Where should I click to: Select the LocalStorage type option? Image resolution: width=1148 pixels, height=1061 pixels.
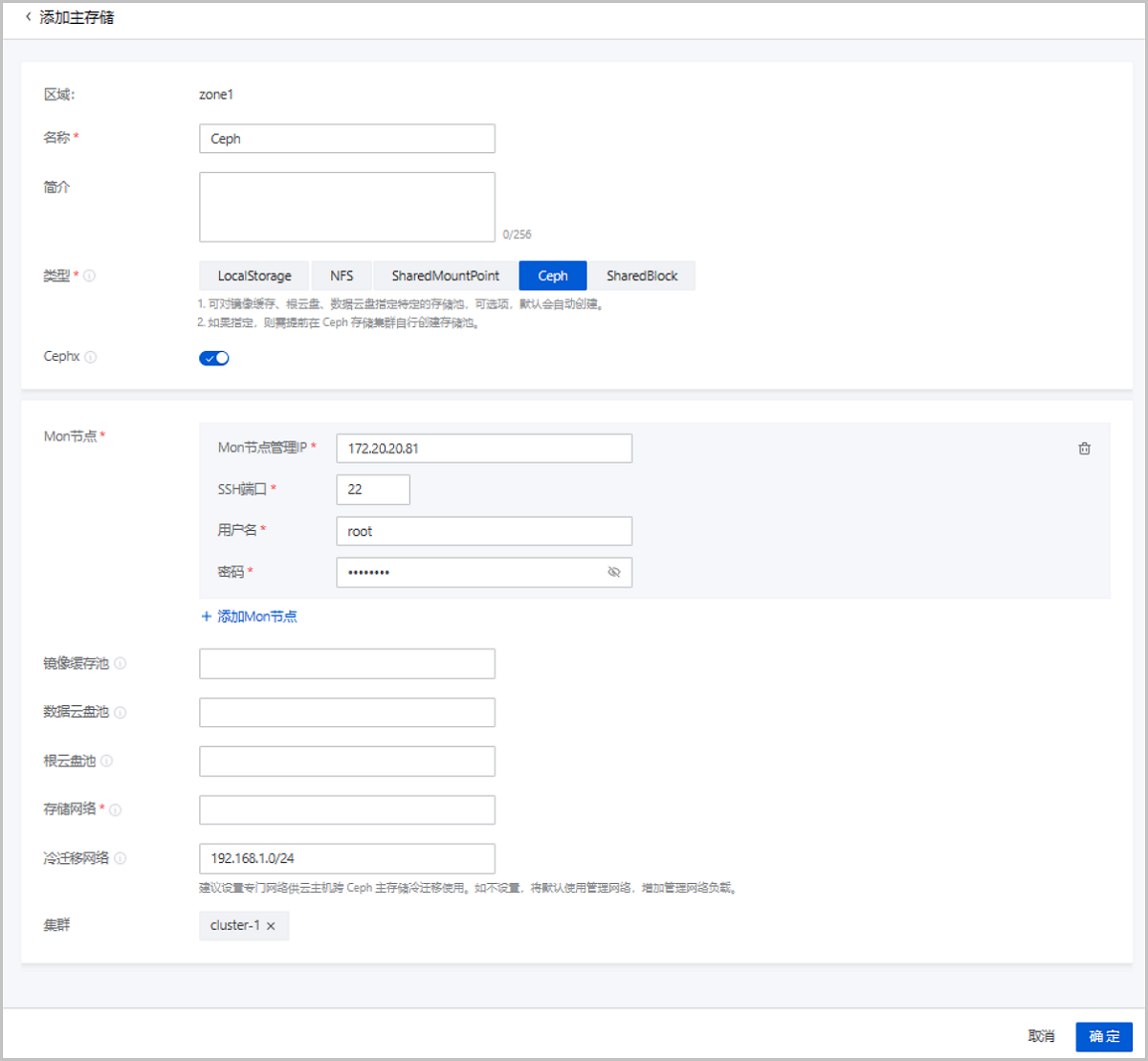click(254, 276)
